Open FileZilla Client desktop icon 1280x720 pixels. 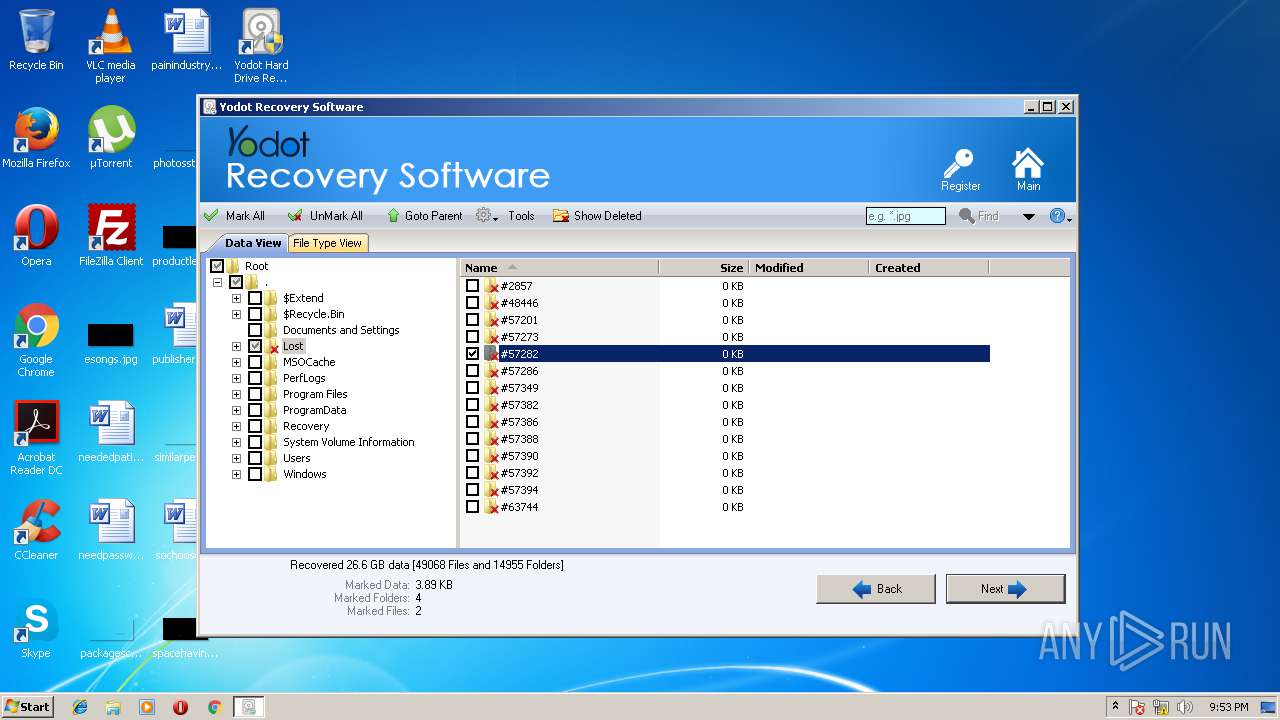111,236
